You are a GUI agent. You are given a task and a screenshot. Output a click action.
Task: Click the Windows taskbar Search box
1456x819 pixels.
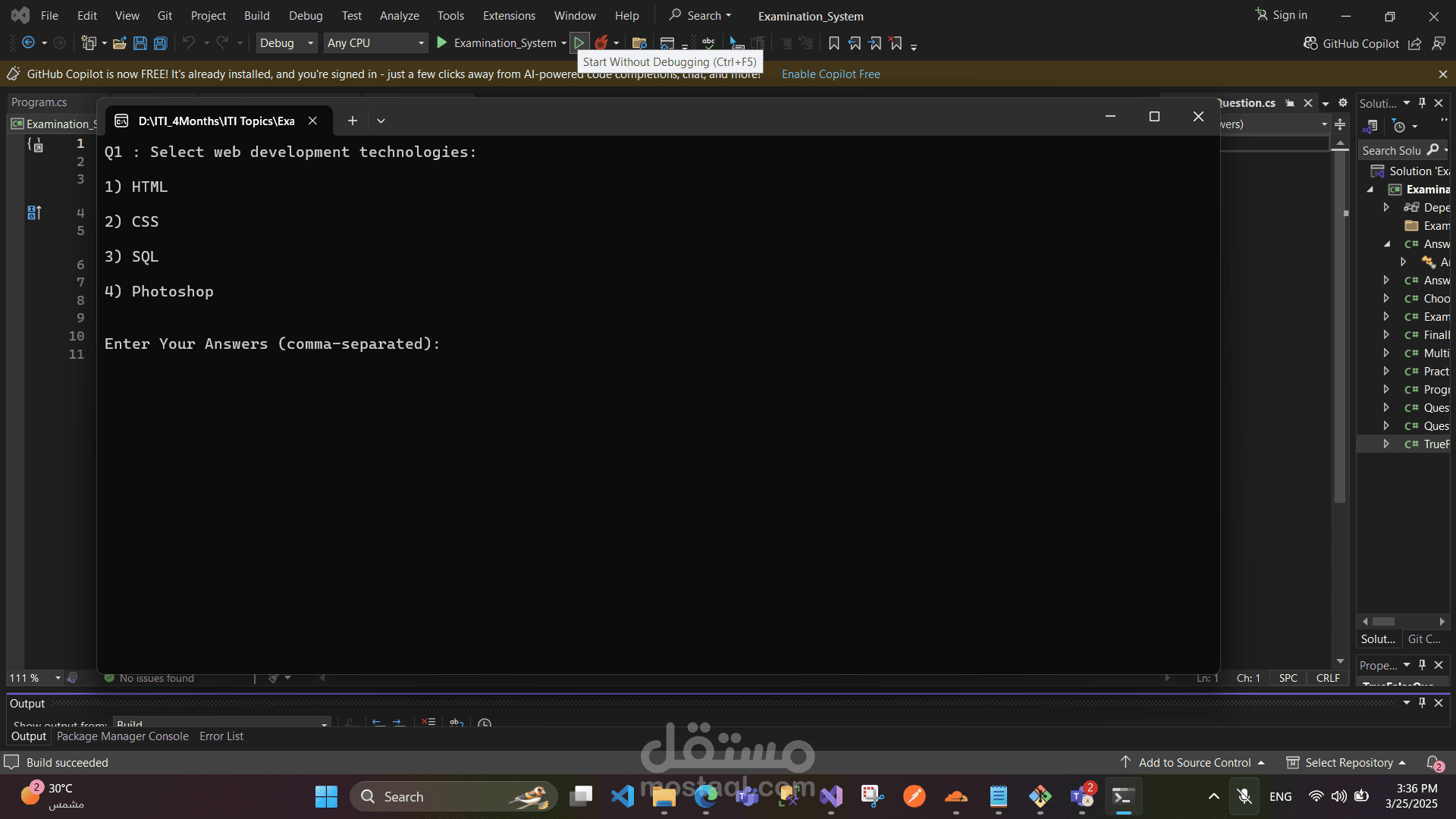click(x=453, y=796)
